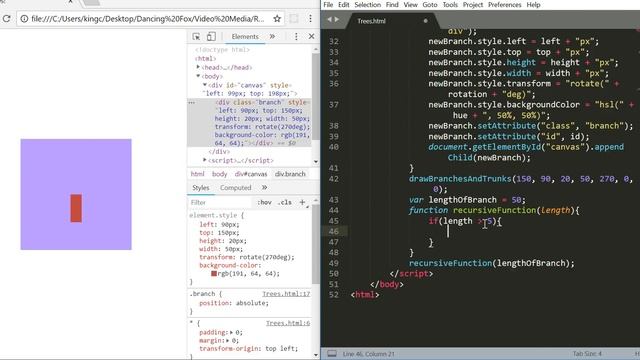640x360 pixels.
Task: Expand the head element node
Action: (x=198, y=67)
